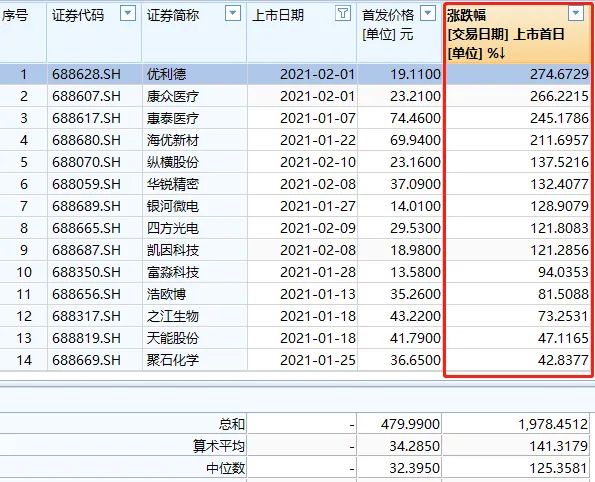Select stock code 688669.SH

(x=86, y=360)
